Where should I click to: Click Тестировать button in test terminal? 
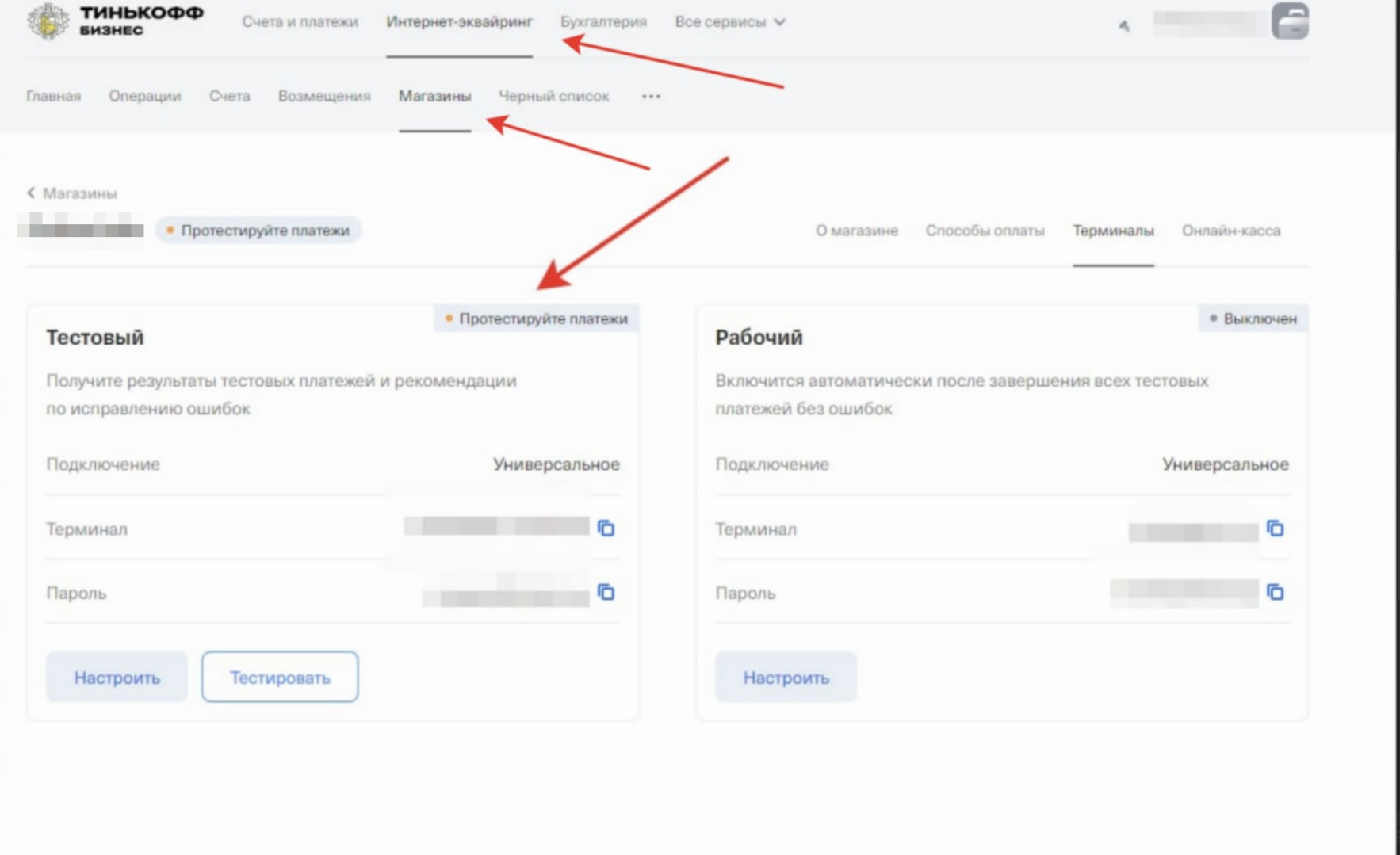[x=280, y=677]
